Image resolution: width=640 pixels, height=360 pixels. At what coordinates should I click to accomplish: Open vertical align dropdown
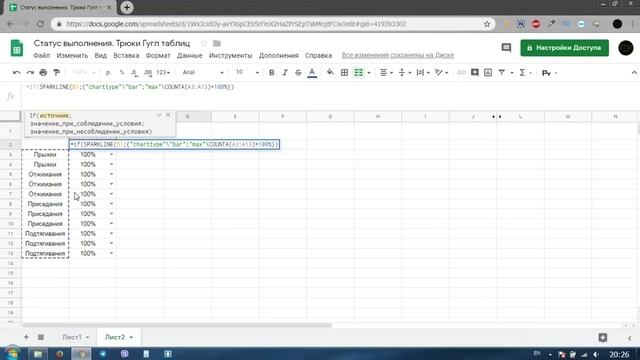pyautogui.click(x=404, y=73)
